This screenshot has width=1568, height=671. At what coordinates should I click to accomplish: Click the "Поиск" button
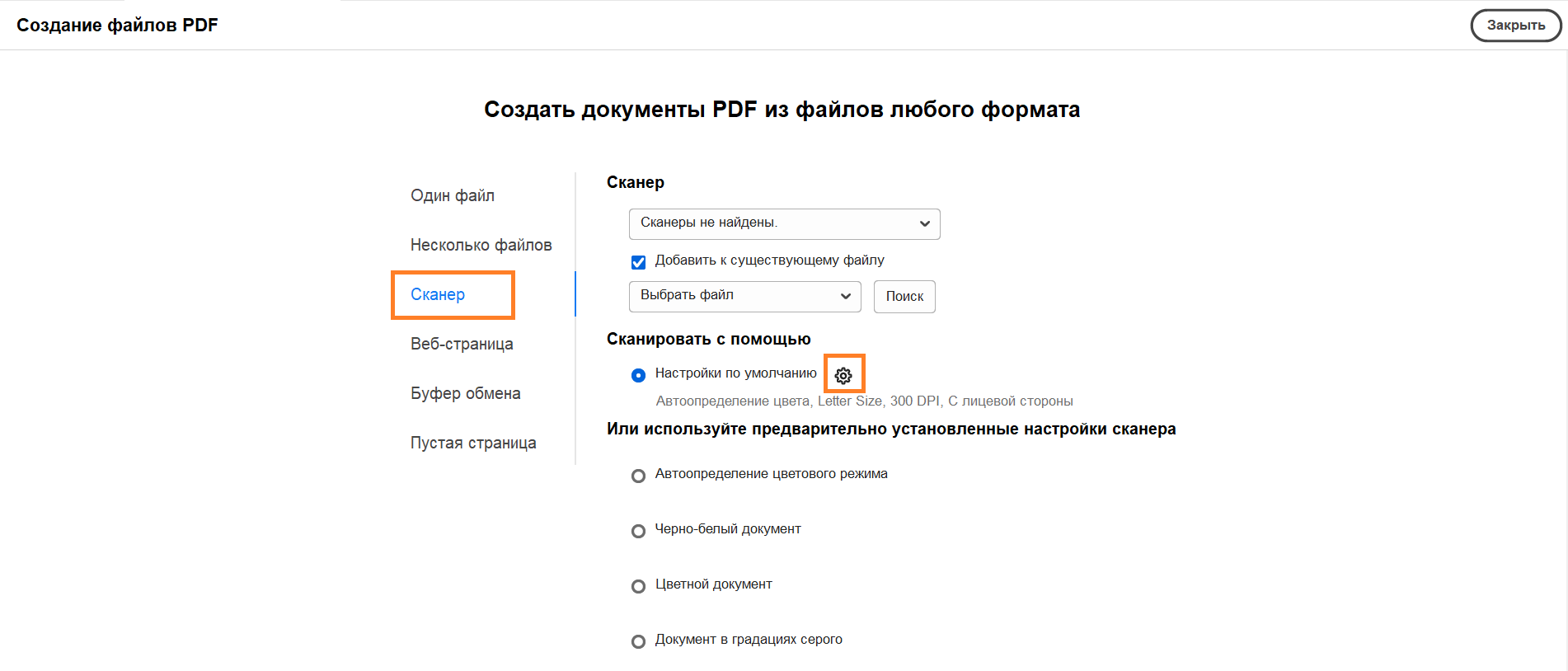(x=904, y=297)
